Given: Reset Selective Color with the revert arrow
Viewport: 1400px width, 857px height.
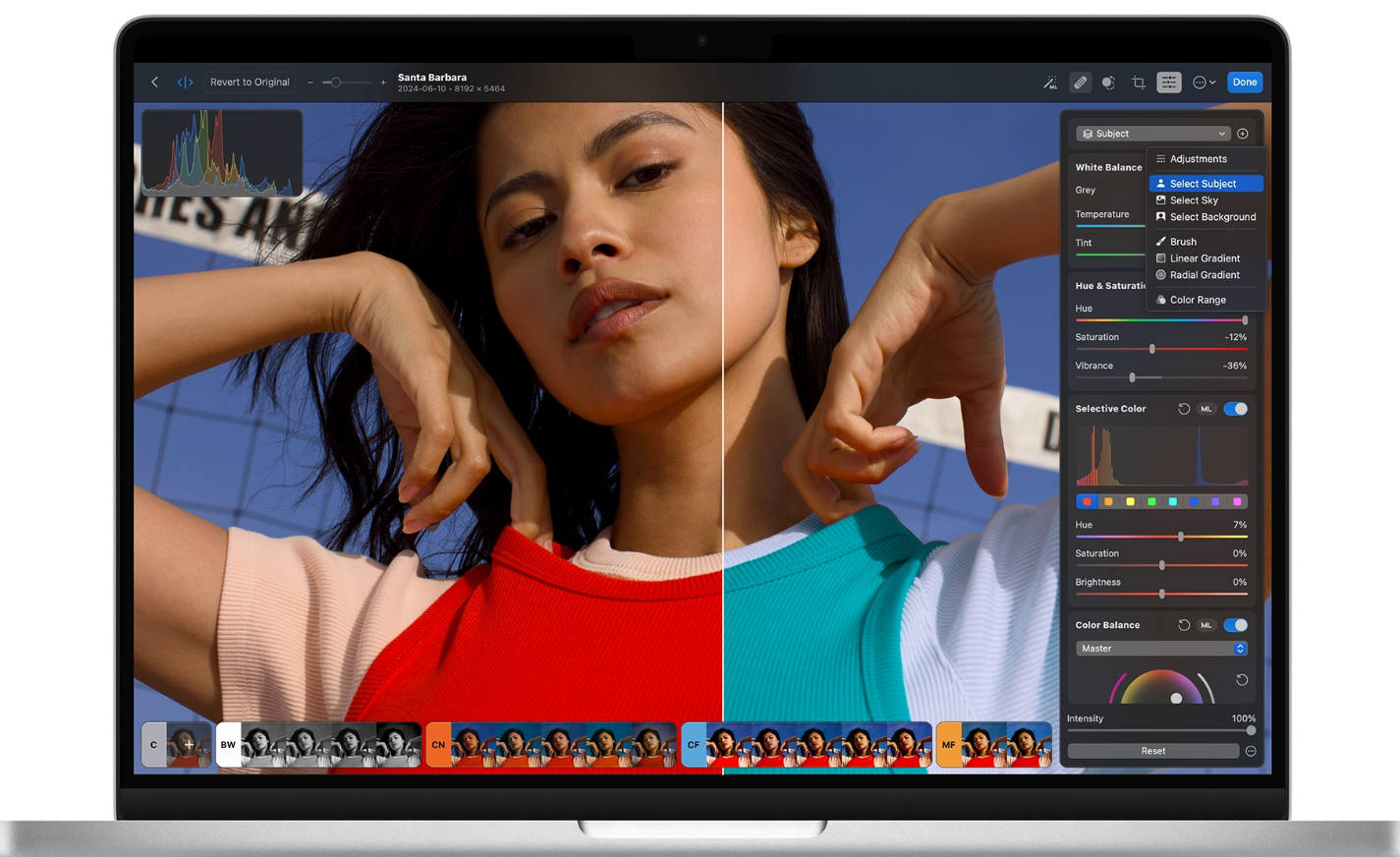Looking at the screenshot, I should coord(1184,409).
